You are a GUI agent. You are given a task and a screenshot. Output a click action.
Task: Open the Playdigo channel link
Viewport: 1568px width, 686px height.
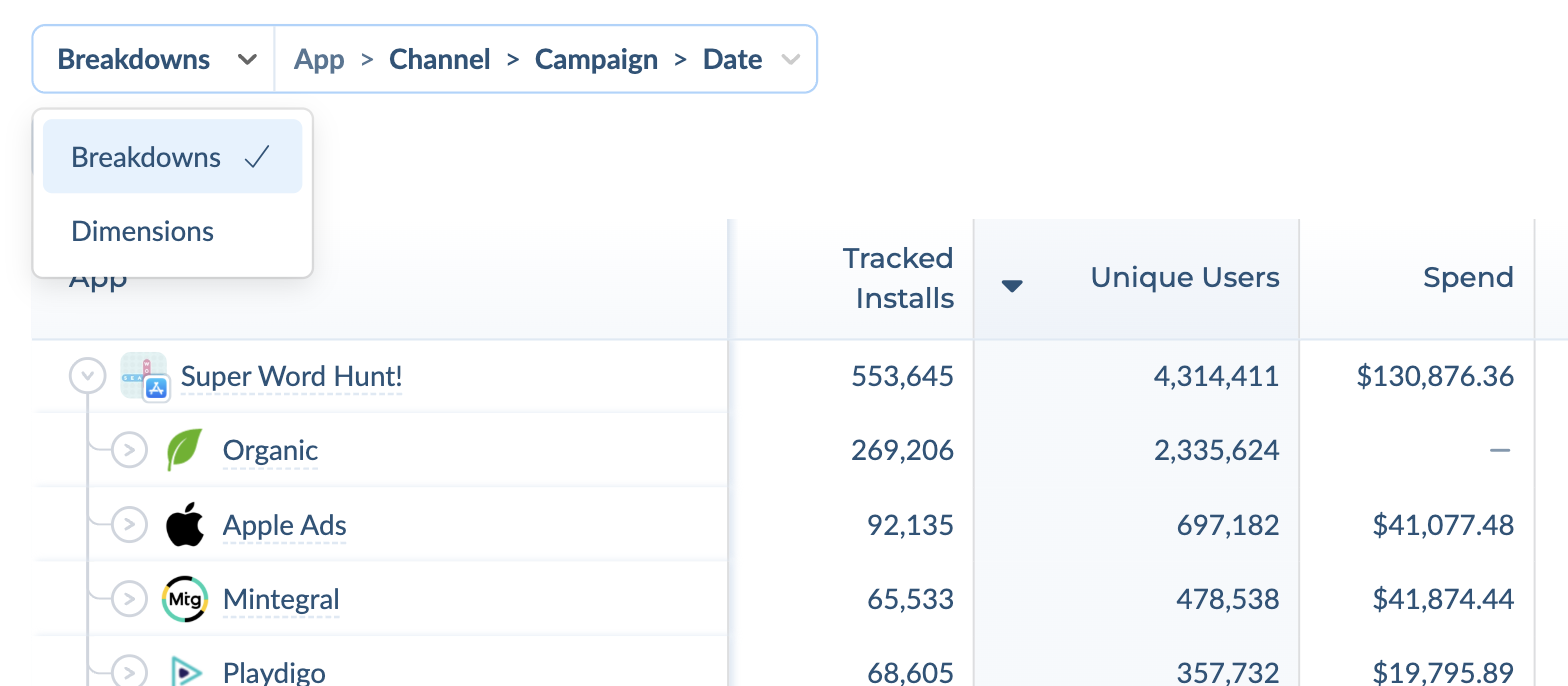point(274,672)
